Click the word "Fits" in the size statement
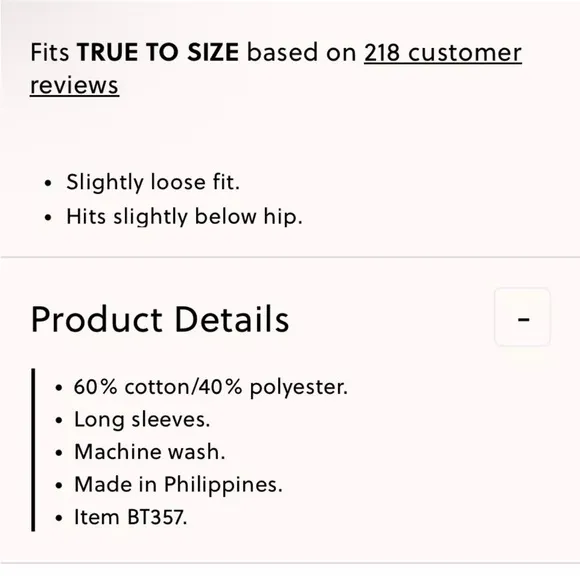This screenshot has width=580, height=580. click(50, 52)
